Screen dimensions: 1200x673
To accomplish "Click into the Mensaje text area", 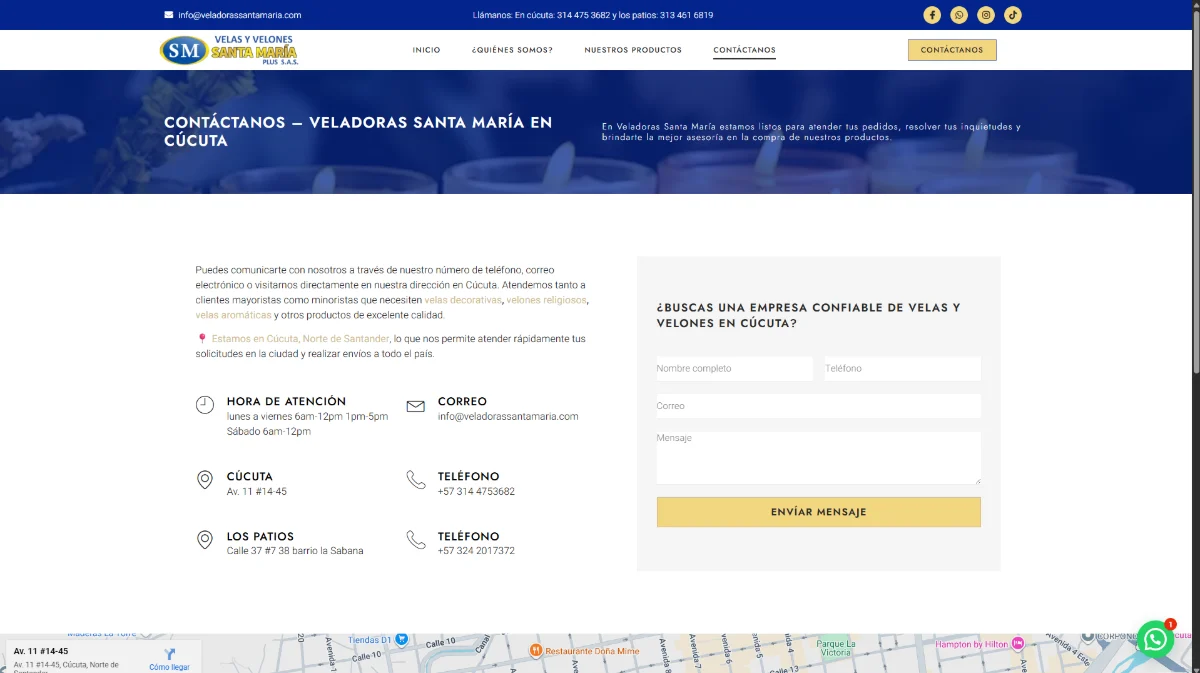I will pyautogui.click(x=818, y=458).
